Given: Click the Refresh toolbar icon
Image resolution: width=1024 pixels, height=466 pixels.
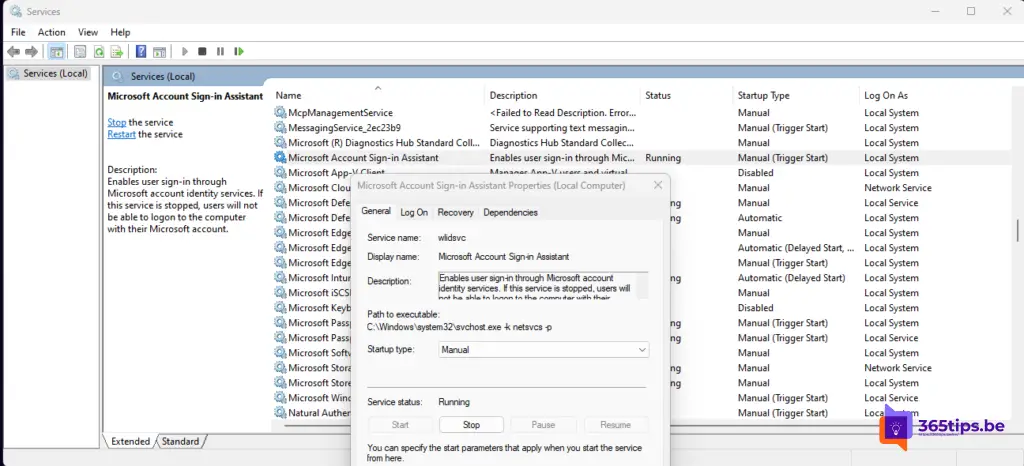Looking at the screenshot, I should point(99,51).
